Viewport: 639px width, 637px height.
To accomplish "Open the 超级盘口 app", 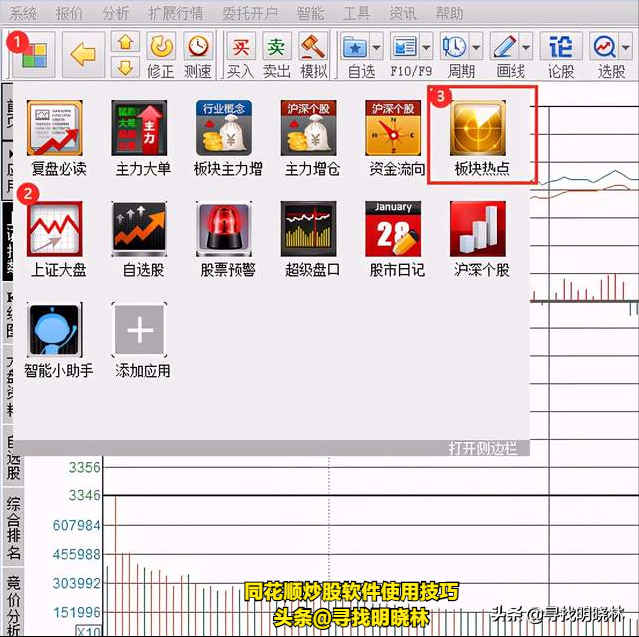I will tap(308, 229).
